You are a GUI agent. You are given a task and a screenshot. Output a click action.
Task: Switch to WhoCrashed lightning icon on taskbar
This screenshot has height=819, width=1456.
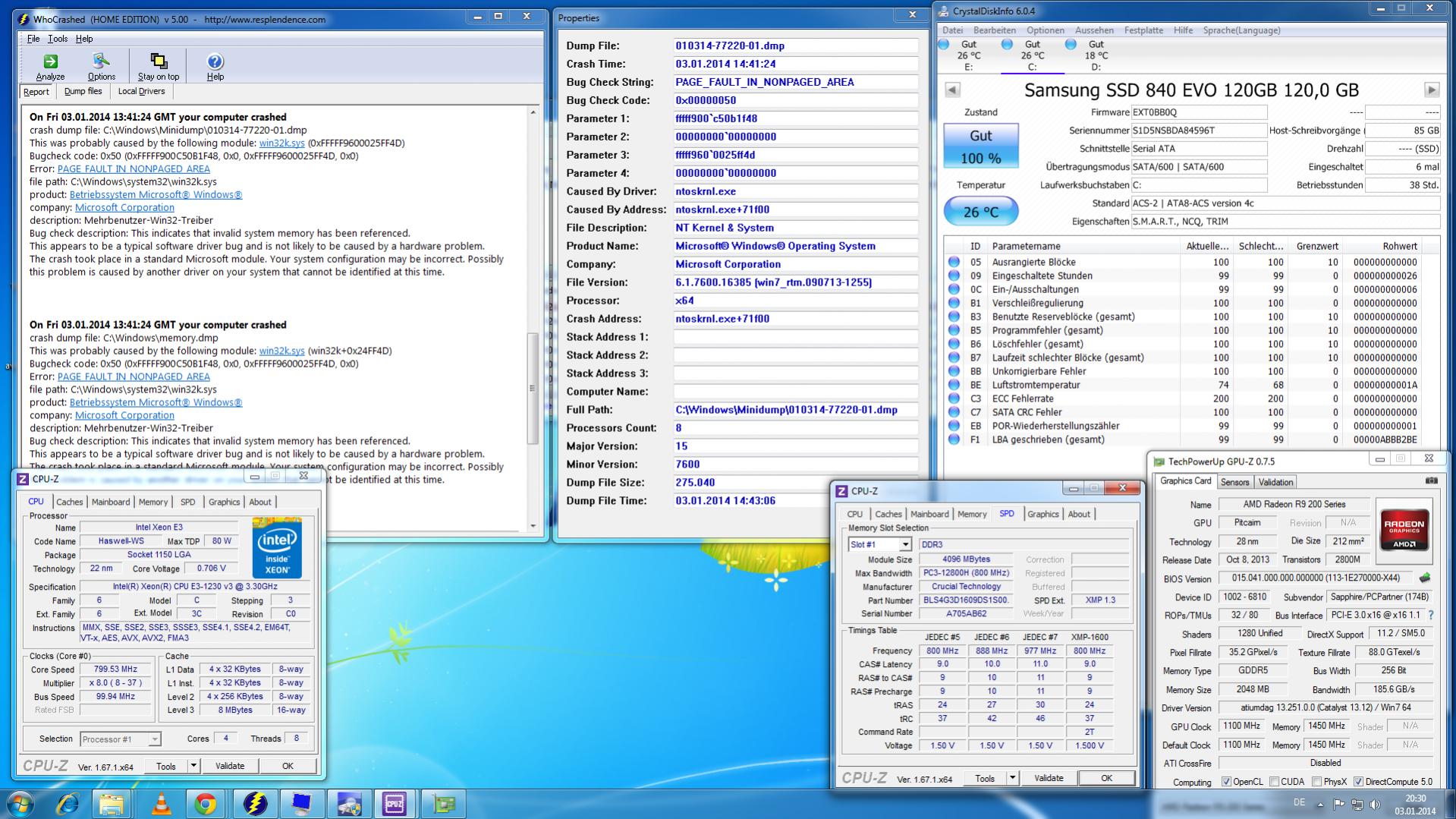[255, 803]
